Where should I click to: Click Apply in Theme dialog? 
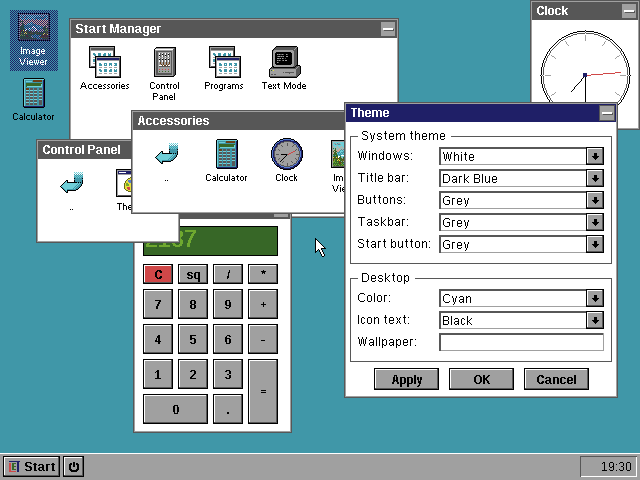[x=407, y=379]
